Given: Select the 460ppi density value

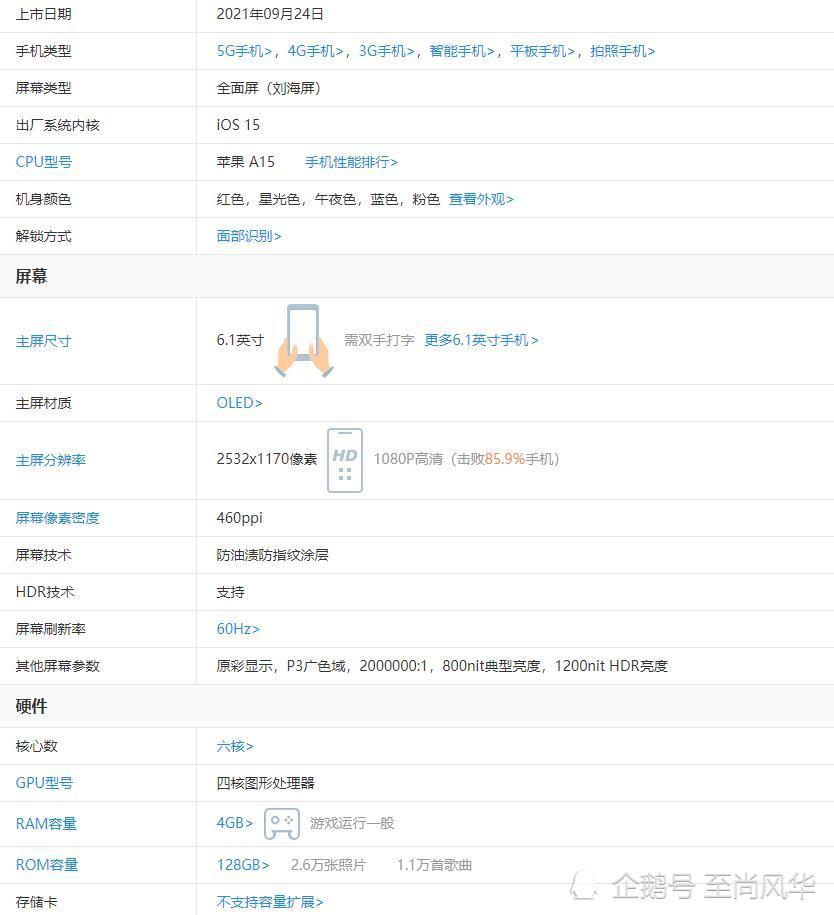Looking at the screenshot, I should 239,518.
